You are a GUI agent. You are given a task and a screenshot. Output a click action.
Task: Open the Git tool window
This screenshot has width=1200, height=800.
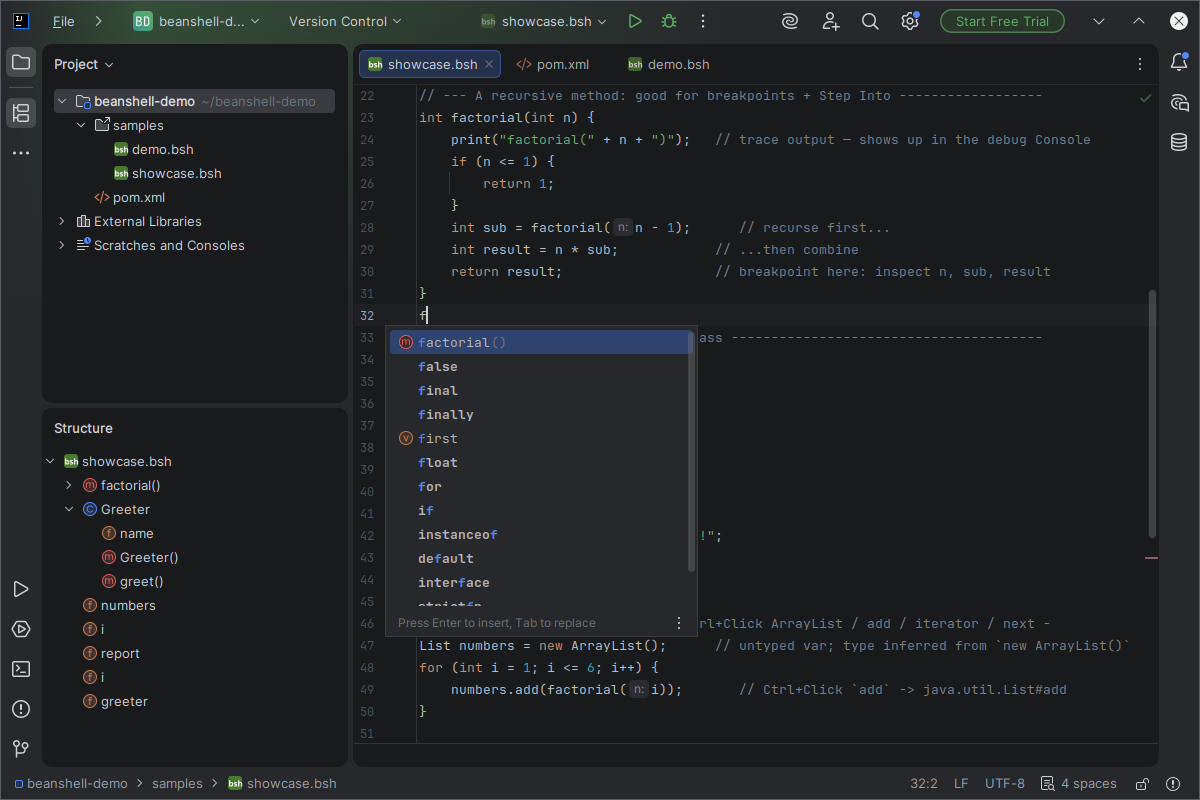point(20,749)
